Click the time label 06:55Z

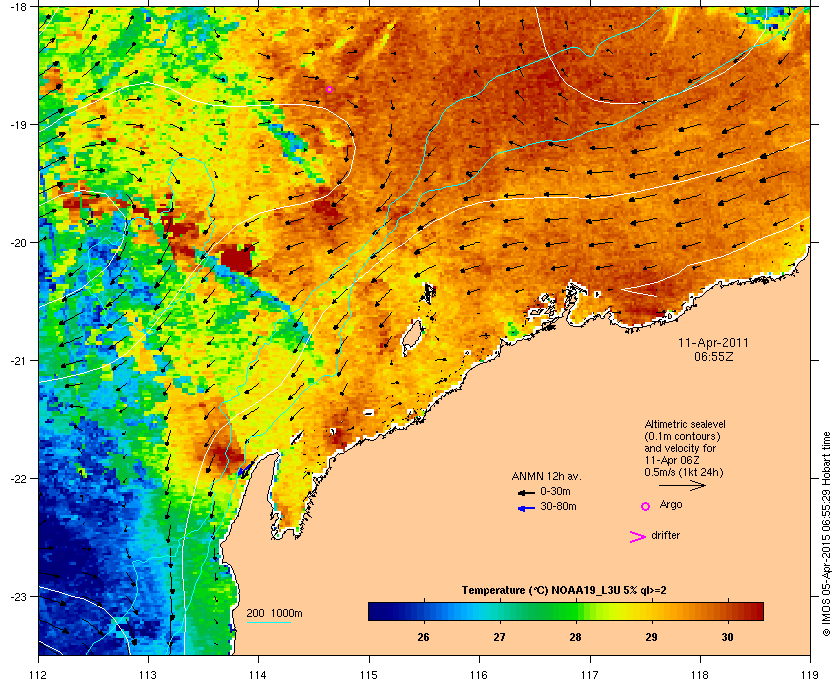click(x=714, y=356)
